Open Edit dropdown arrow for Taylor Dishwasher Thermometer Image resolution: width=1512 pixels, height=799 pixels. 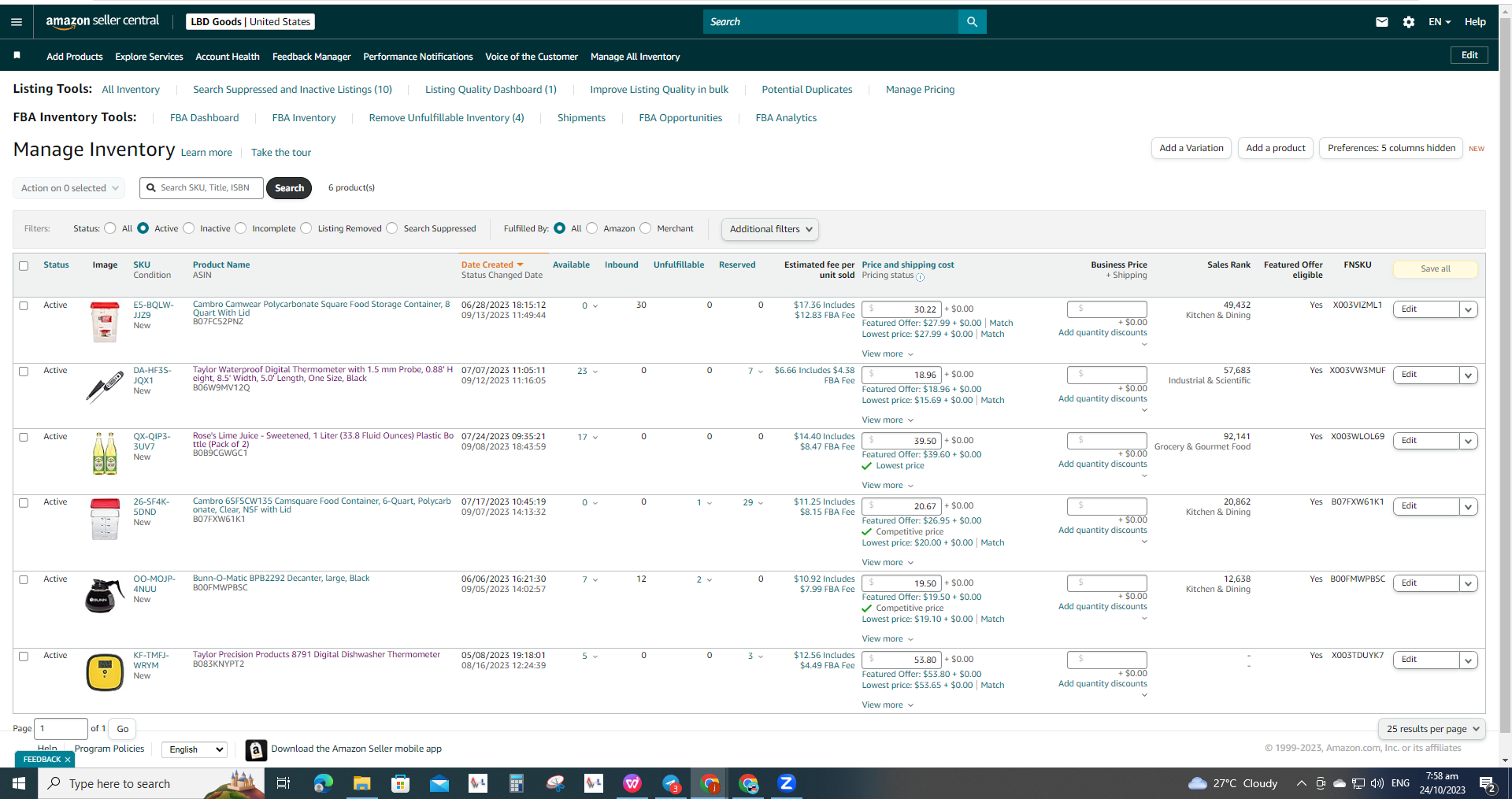coord(1468,660)
